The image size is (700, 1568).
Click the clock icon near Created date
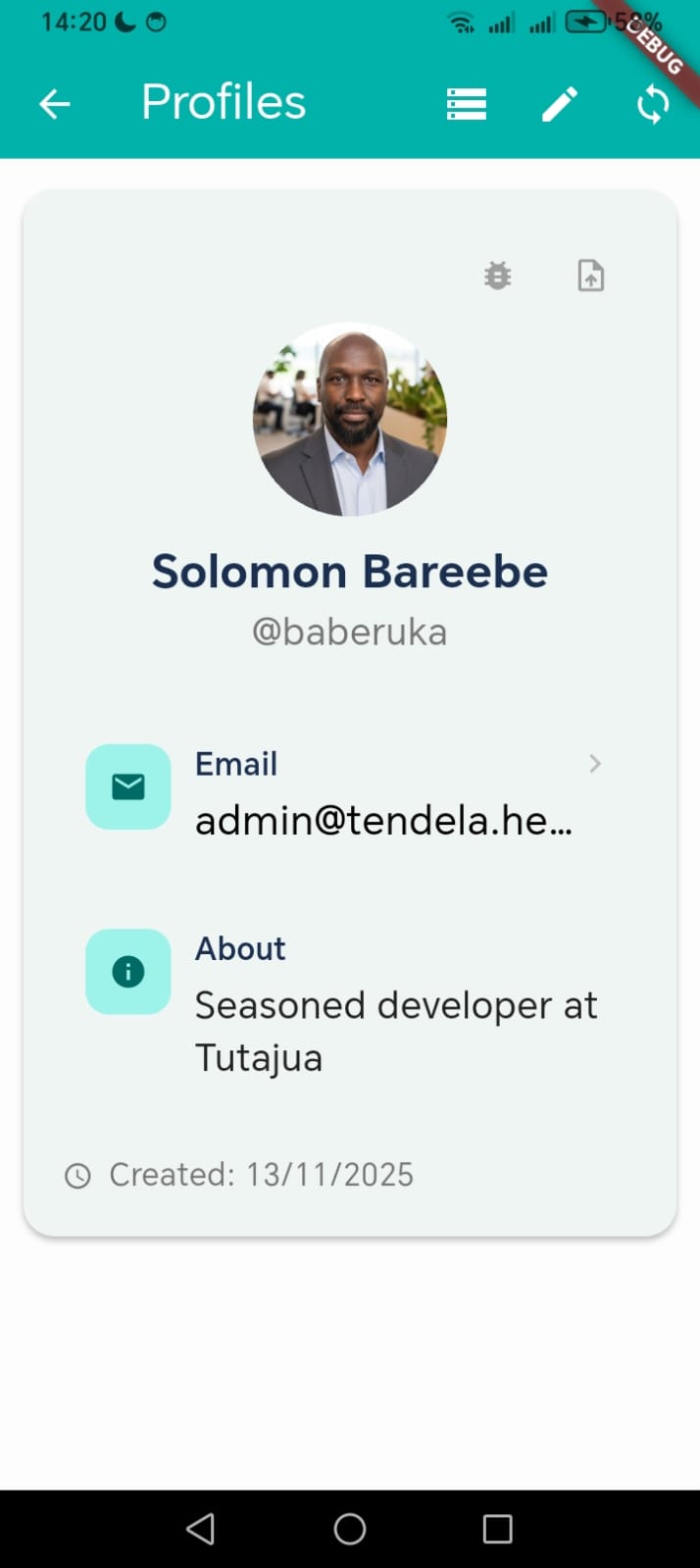click(x=78, y=1174)
